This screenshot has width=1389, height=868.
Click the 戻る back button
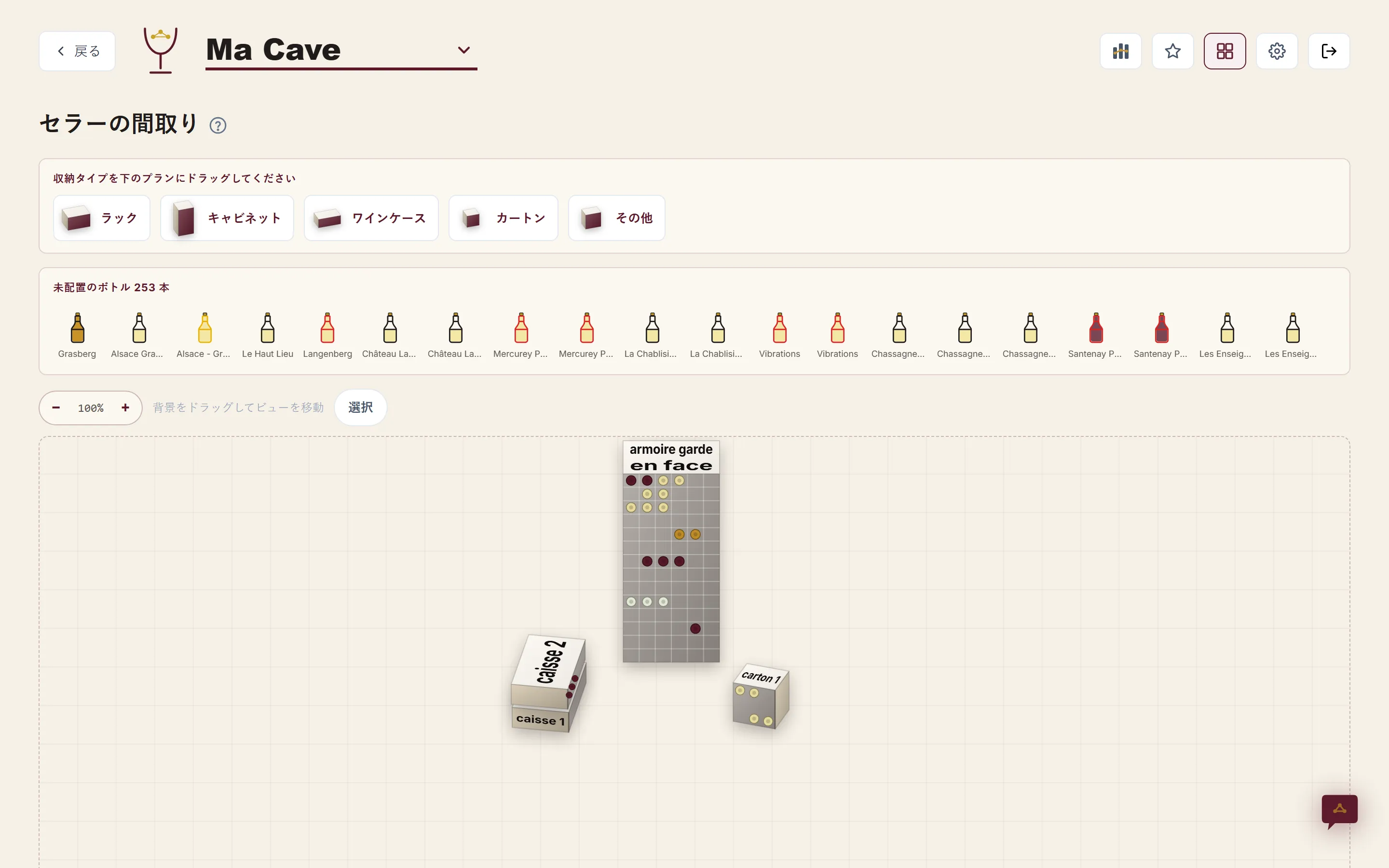click(x=78, y=51)
